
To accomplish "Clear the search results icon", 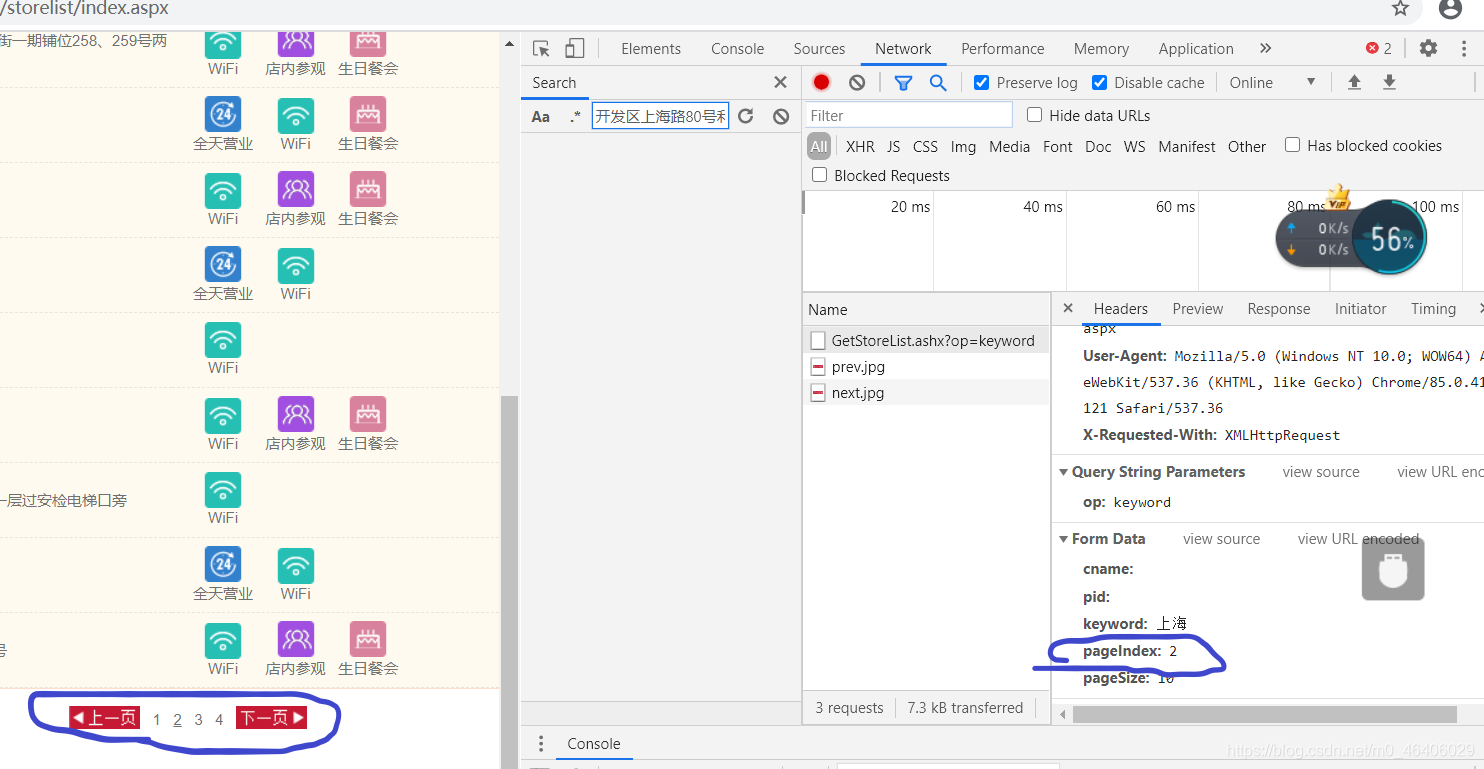I will coord(781,116).
